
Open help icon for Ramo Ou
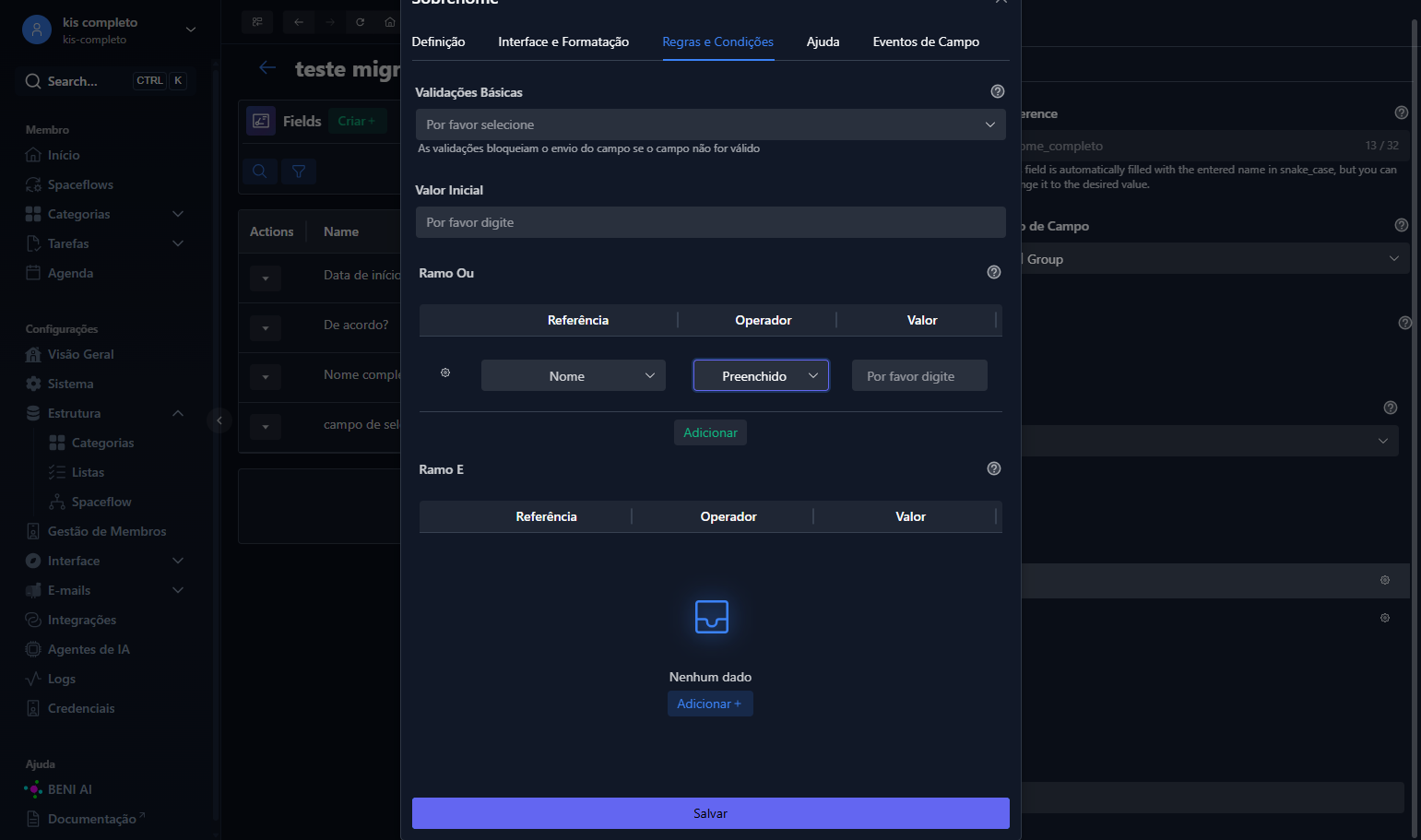[x=994, y=272]
